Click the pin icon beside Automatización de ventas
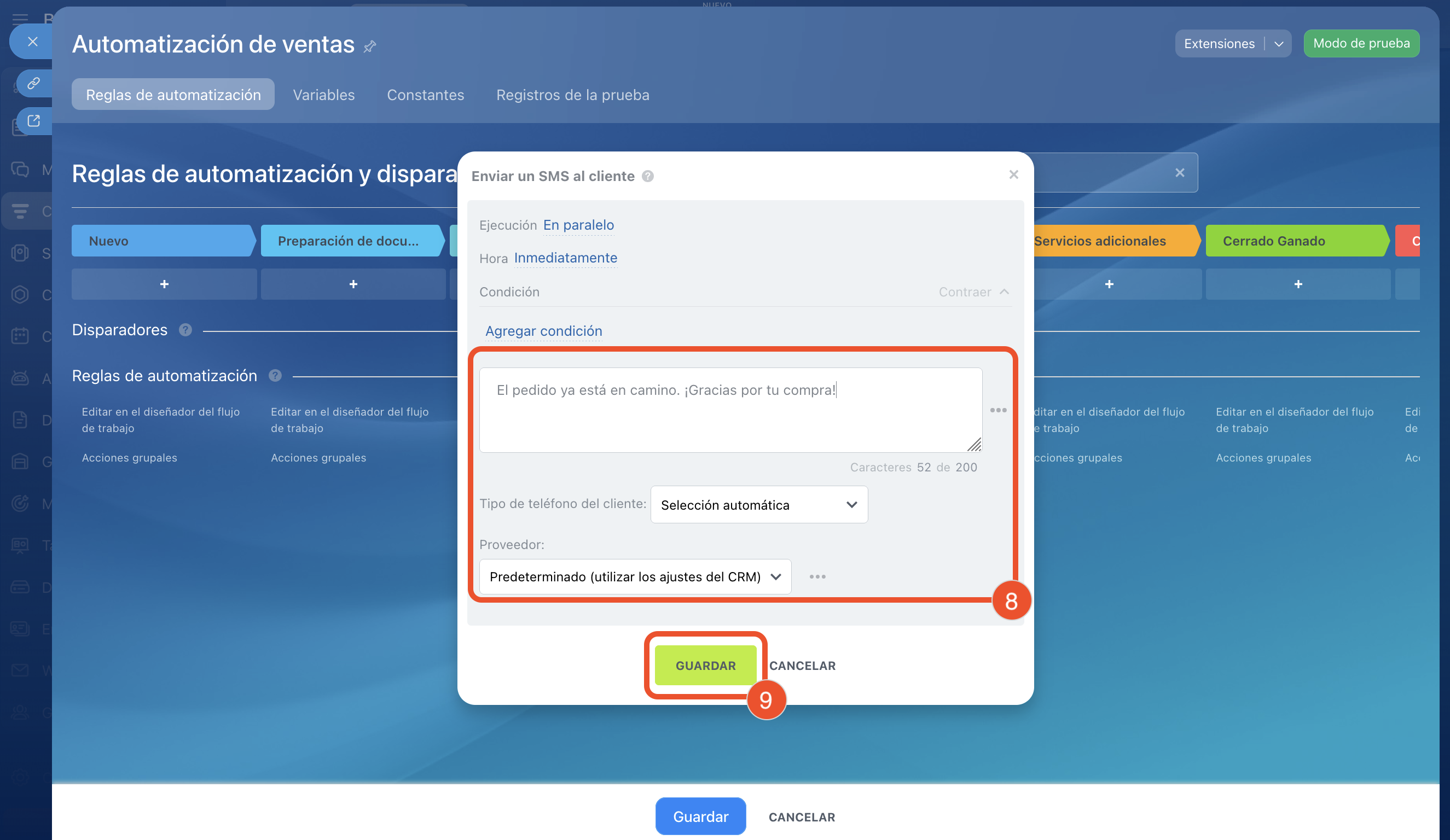 click(x=370, y=46)
